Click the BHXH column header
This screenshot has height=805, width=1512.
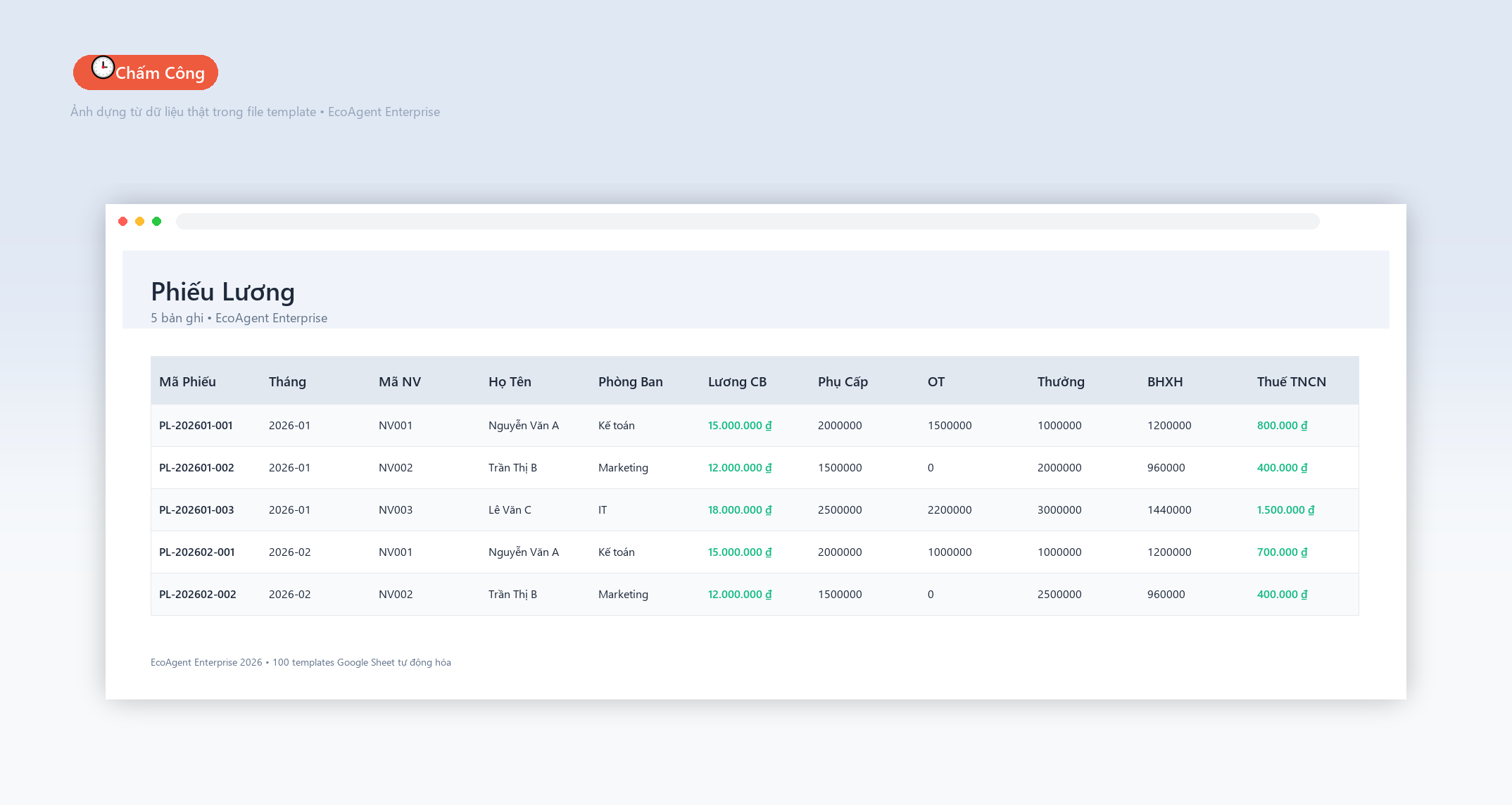point(1165,381)
